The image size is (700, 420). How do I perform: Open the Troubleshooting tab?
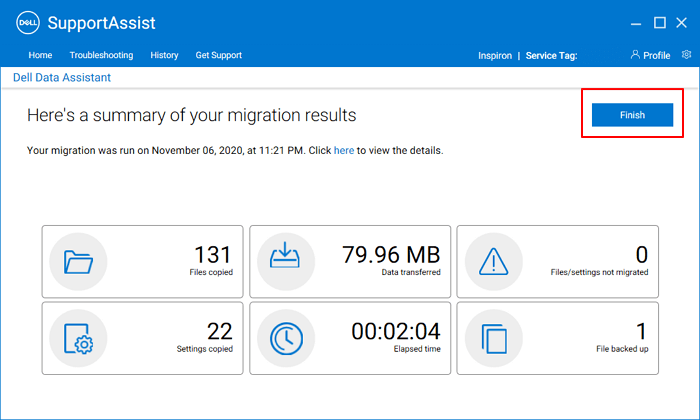101,55
